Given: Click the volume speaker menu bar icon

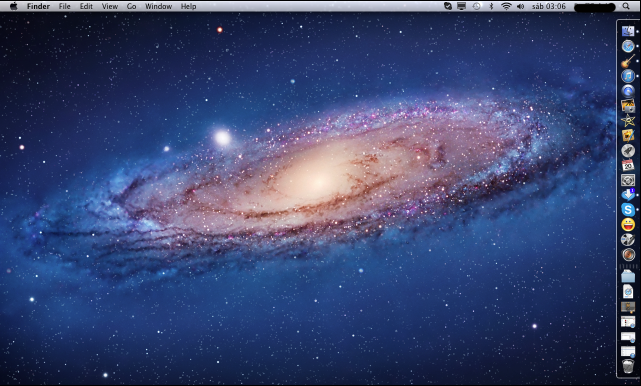Looking at the screenshot, I should tap(520, 6).
